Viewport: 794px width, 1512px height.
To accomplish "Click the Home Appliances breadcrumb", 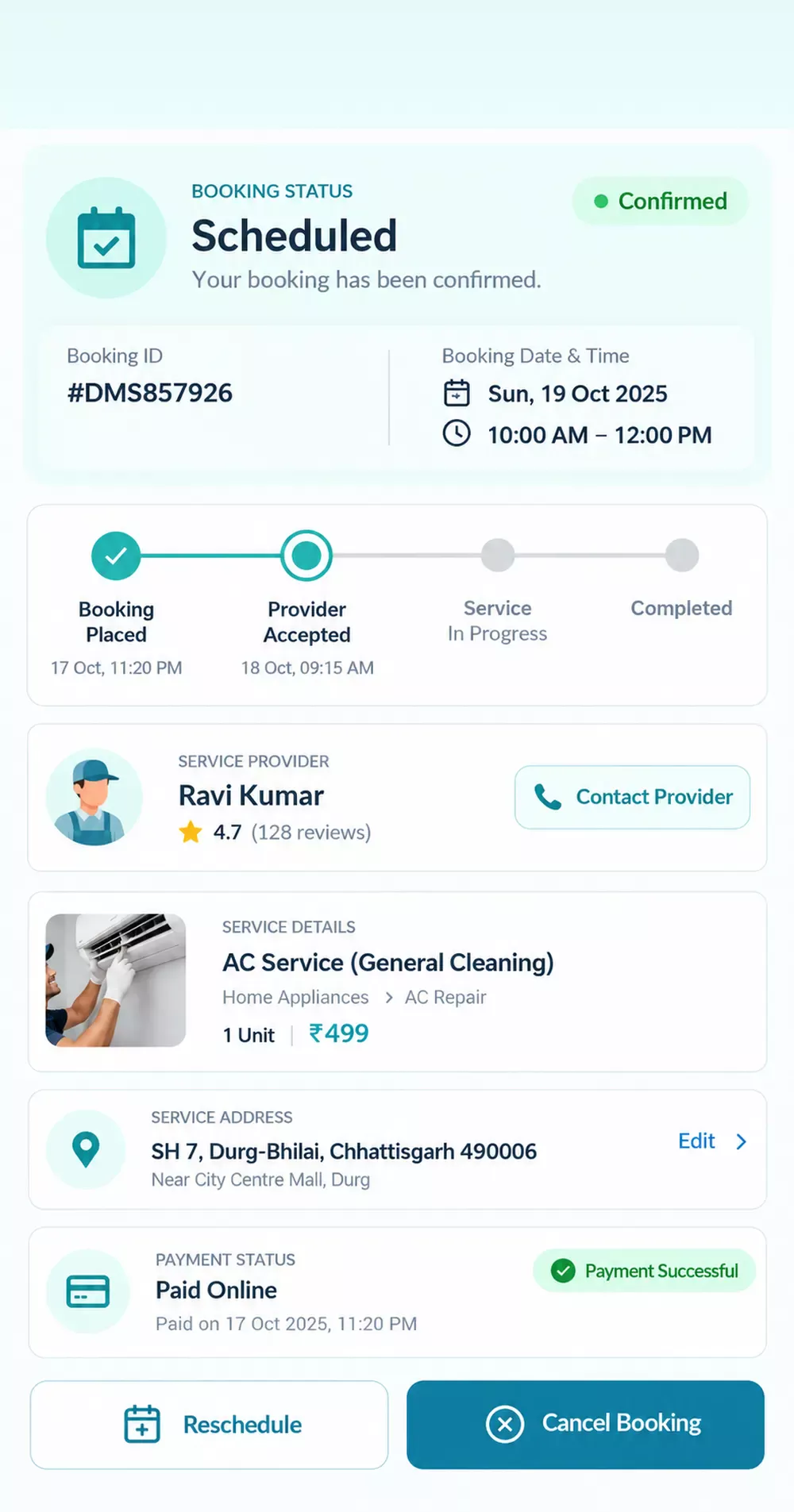I will pos(295,997).
